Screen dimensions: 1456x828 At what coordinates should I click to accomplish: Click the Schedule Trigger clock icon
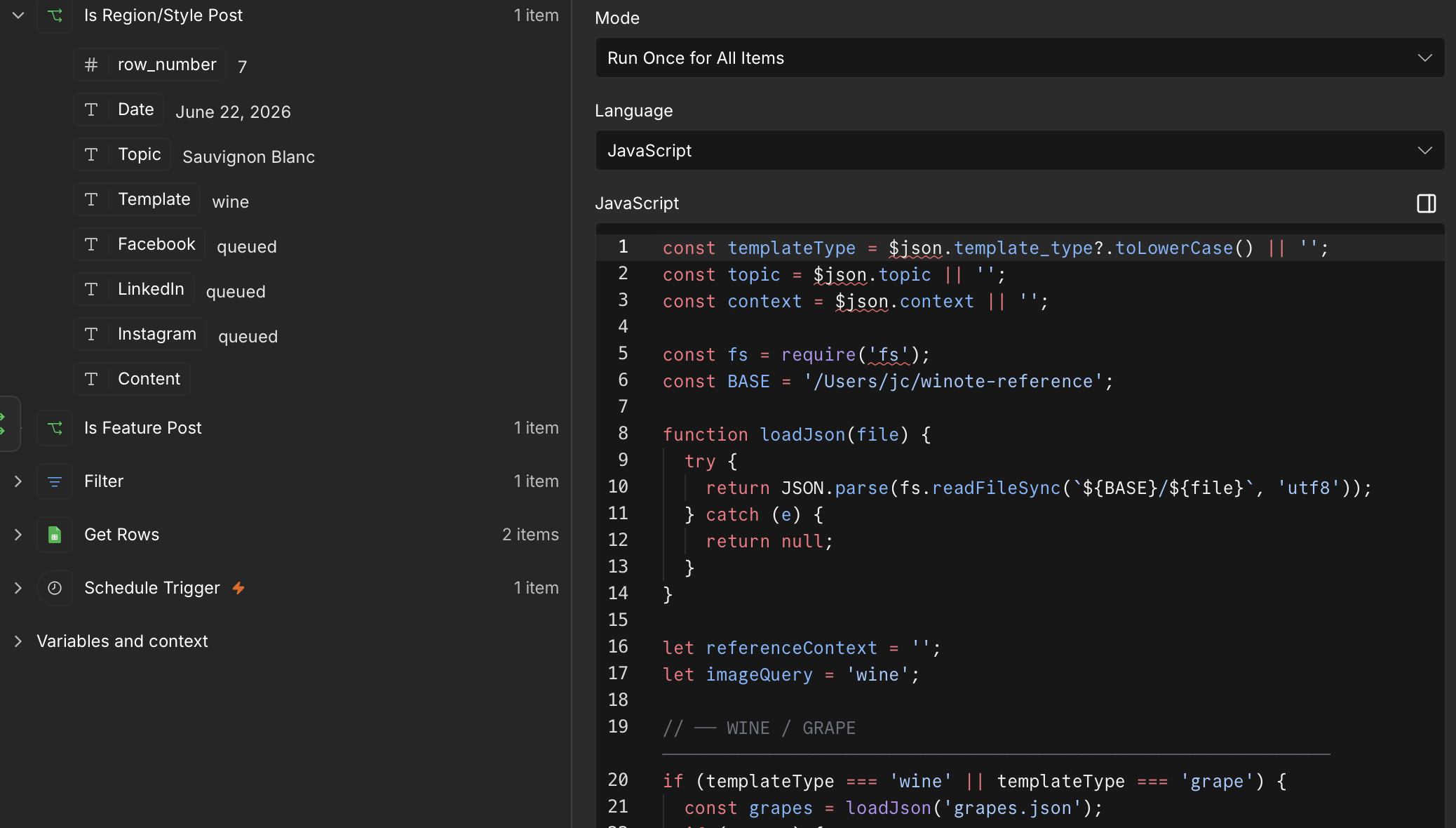[x=55, y=588]
